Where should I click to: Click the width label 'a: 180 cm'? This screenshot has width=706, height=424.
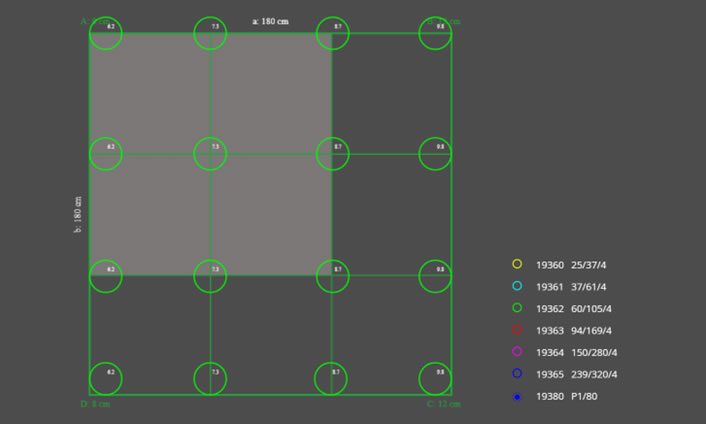(270, 21)
